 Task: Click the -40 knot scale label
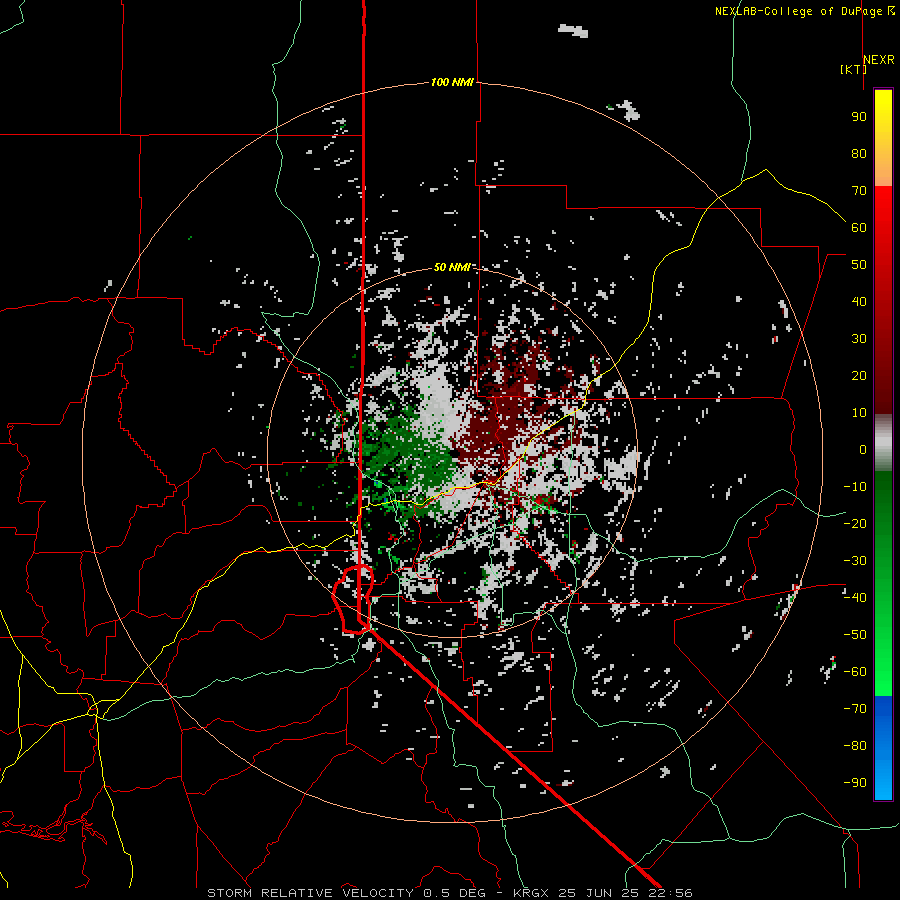tap(855, 598)
